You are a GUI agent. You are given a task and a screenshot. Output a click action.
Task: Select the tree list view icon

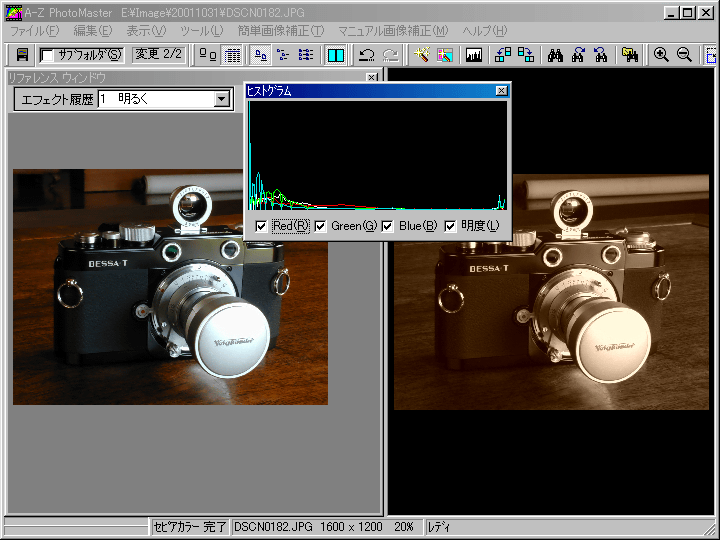[283, 55]
